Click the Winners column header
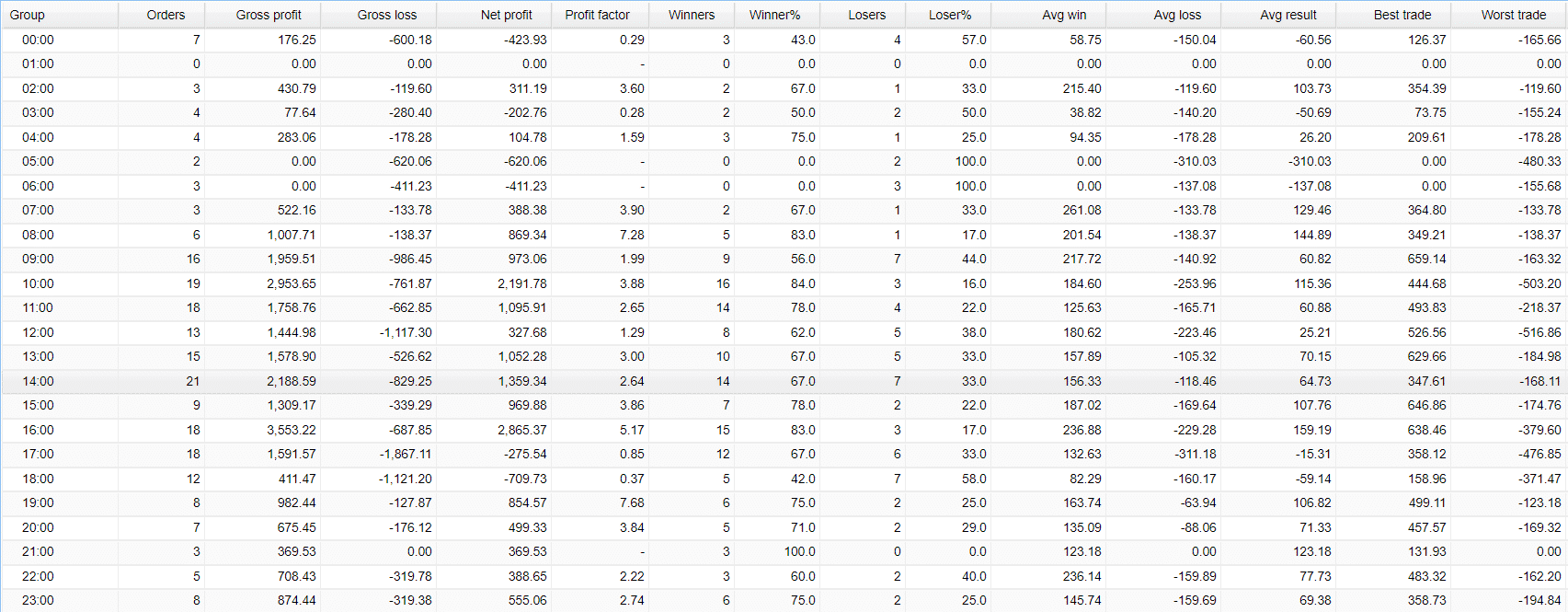 [x=692, y=15]
